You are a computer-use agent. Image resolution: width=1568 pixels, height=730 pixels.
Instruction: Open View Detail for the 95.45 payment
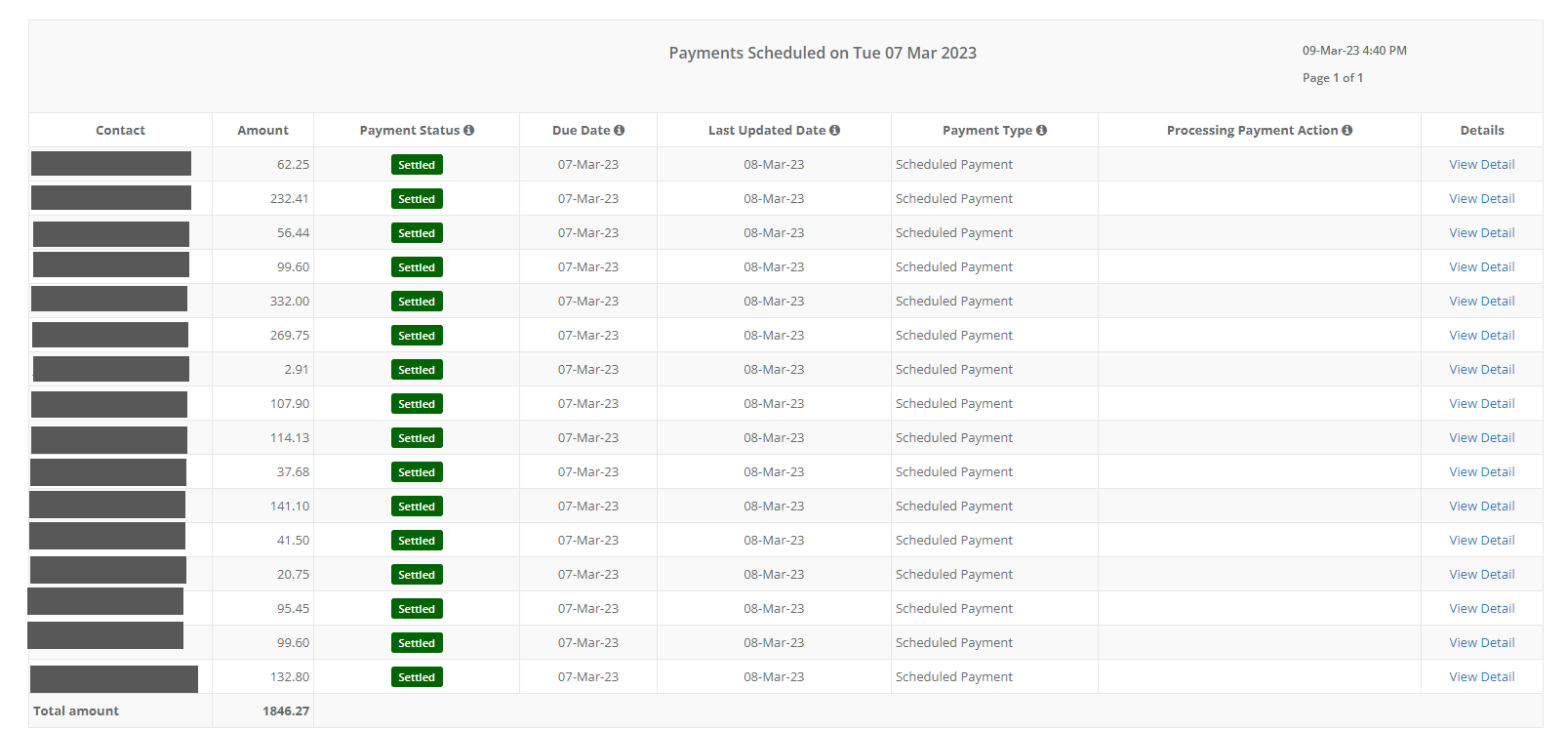1482,608
